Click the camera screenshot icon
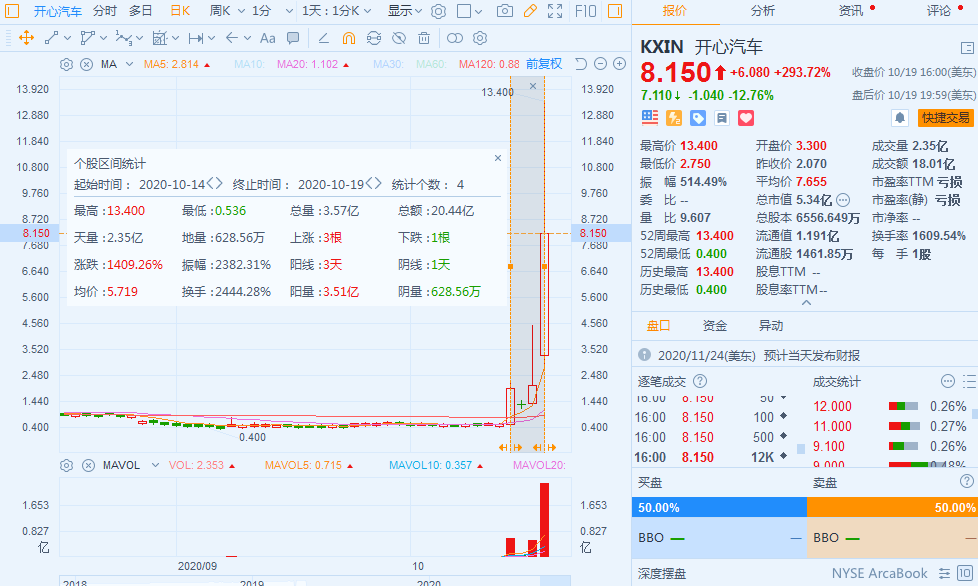The image size is (978, 586). tap(505, 11)
